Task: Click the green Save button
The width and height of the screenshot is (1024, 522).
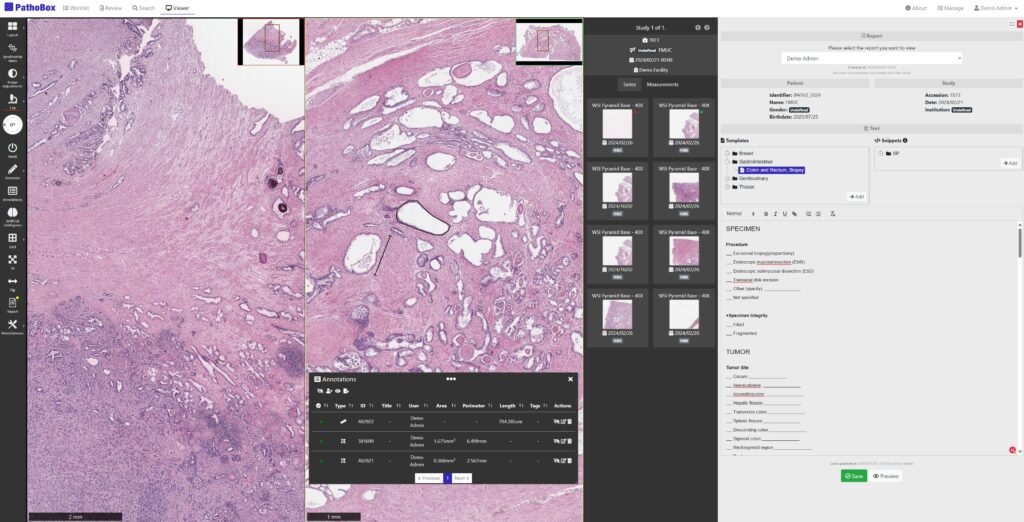Action: click(x=854, y=476)
